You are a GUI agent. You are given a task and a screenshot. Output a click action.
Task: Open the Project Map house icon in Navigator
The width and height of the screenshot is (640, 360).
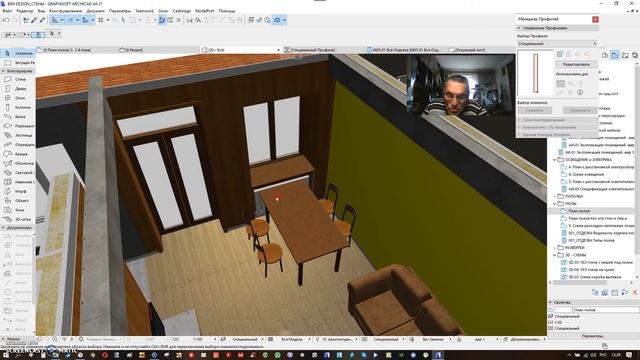coord(605,55)
